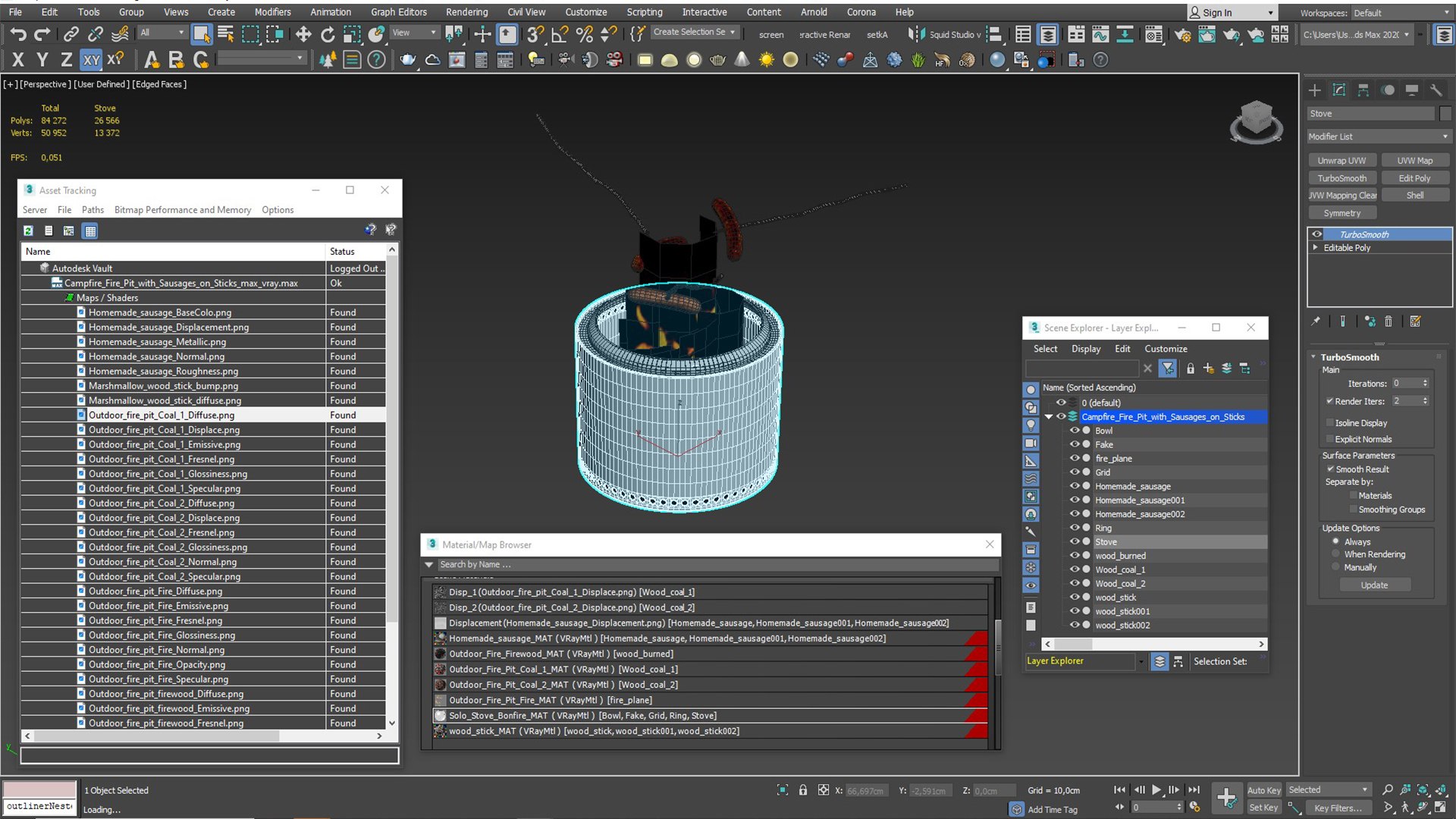The height and width of the screenshot is (819, 1456).
Task: Click the Unwrap UVW button
Action: (1341, 160)
